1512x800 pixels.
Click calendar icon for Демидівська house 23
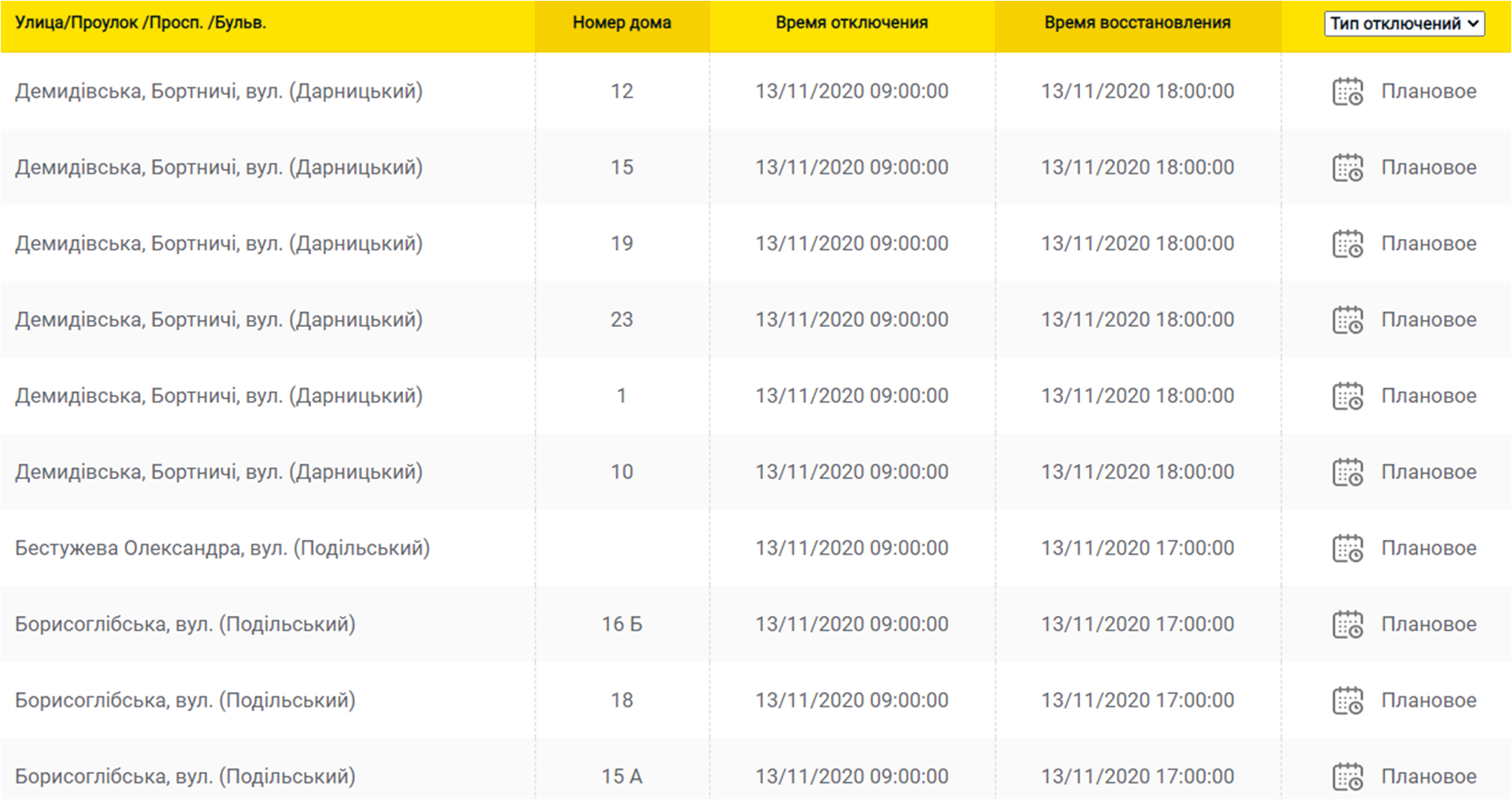pos(1347,321)
